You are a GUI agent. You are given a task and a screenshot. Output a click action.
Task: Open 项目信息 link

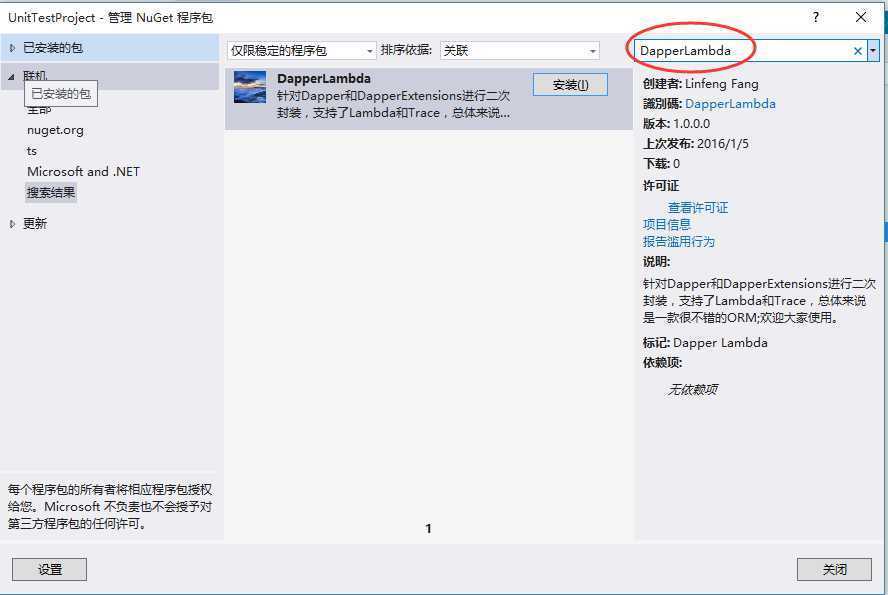[x=667, y=225]
